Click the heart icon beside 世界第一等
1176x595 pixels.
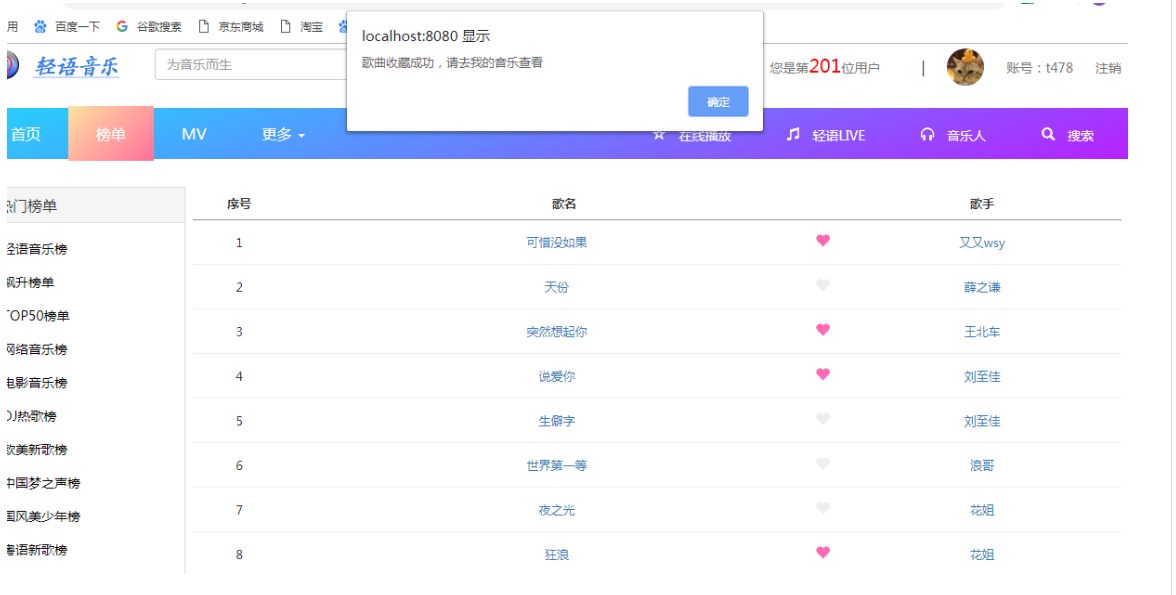823,464
